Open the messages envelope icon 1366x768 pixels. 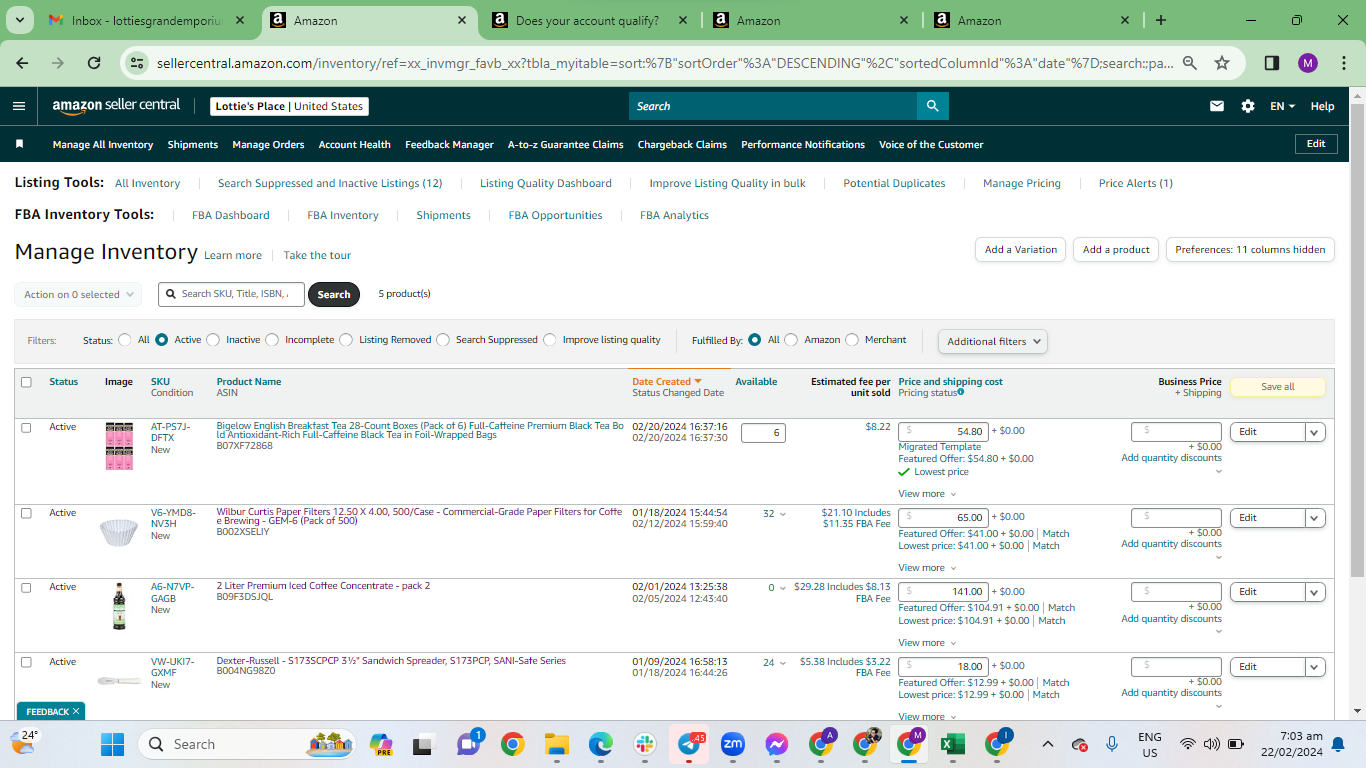(1217, 106)
